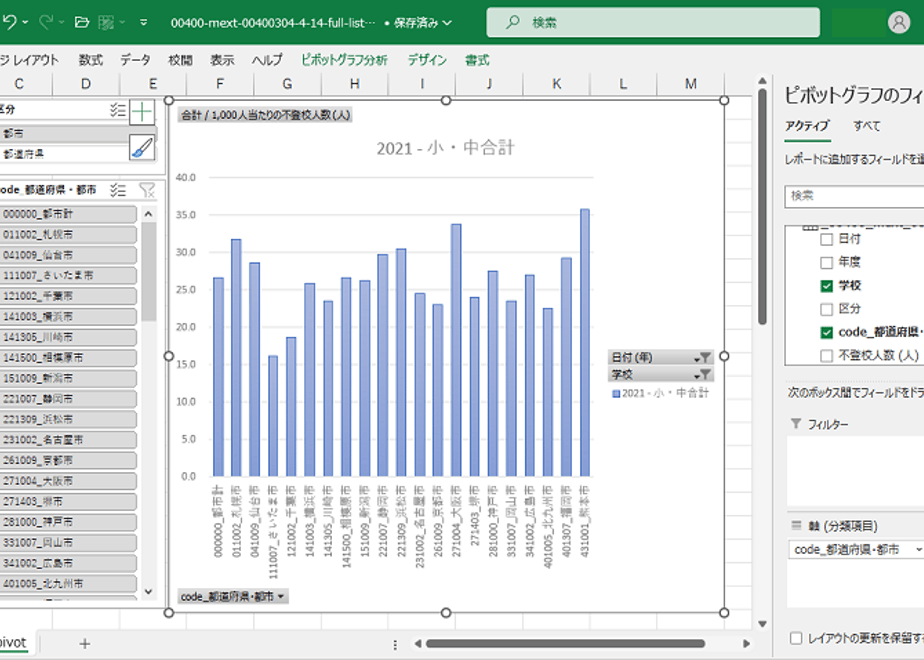The height and width of the screenshot is (660, 924).
Task: Click the user account avatar icon
Action: (x=899, y=22)
